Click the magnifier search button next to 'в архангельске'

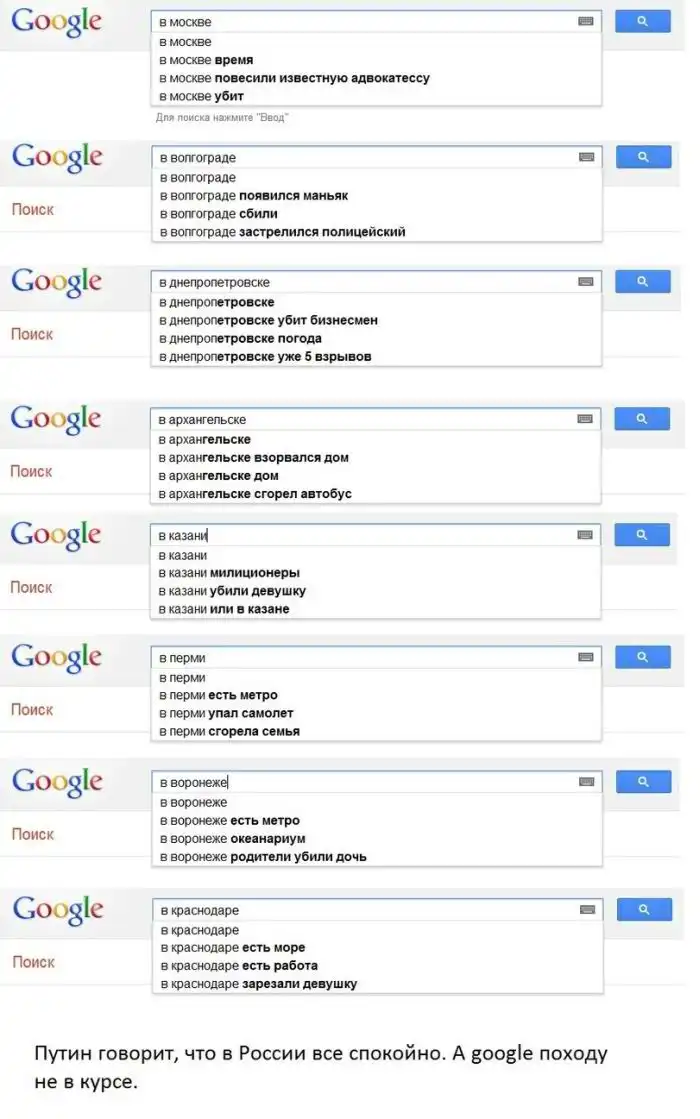click(x=642, y=419)
